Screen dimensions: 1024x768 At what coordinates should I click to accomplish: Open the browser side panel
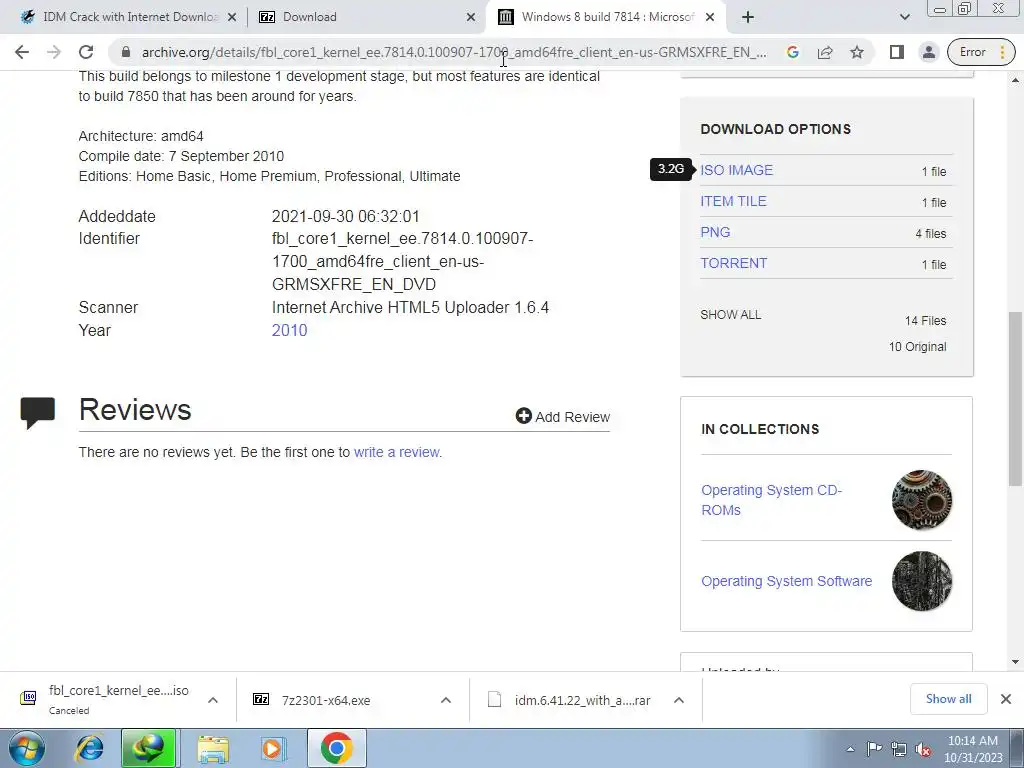coord(897,52)
